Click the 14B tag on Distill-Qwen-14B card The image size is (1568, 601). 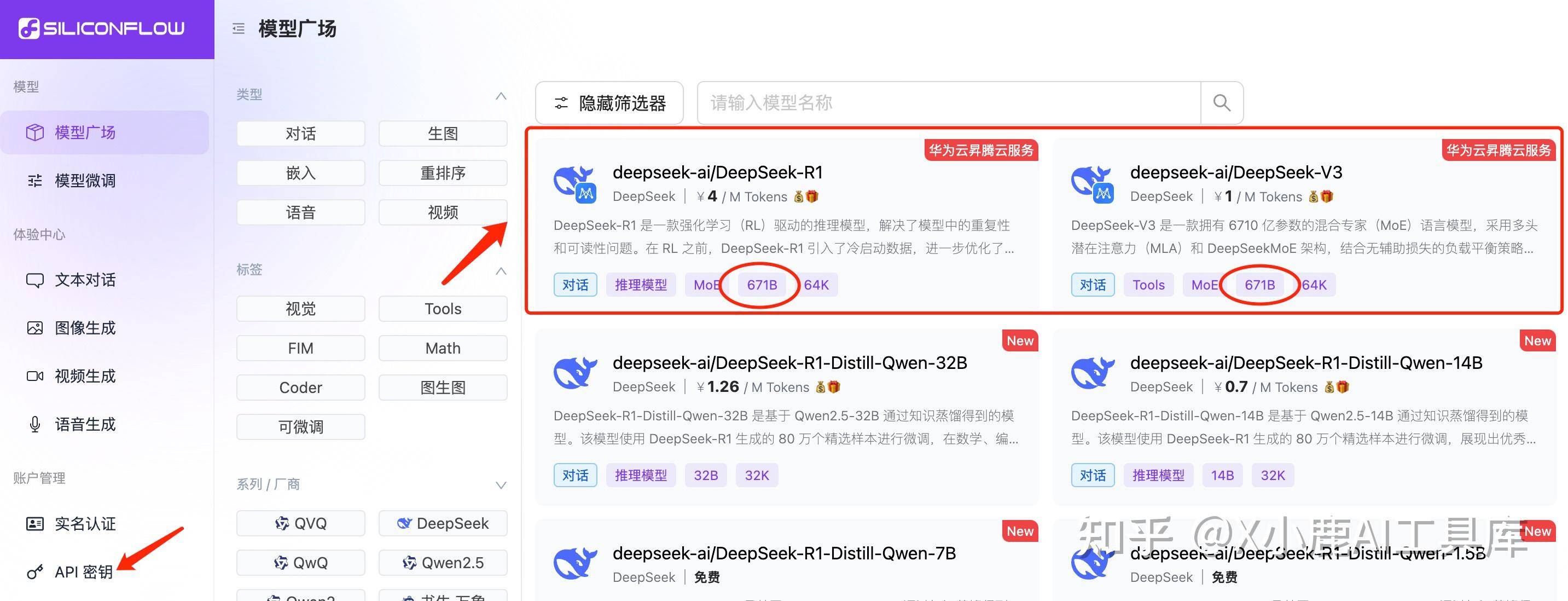(x=1222, y=475)
